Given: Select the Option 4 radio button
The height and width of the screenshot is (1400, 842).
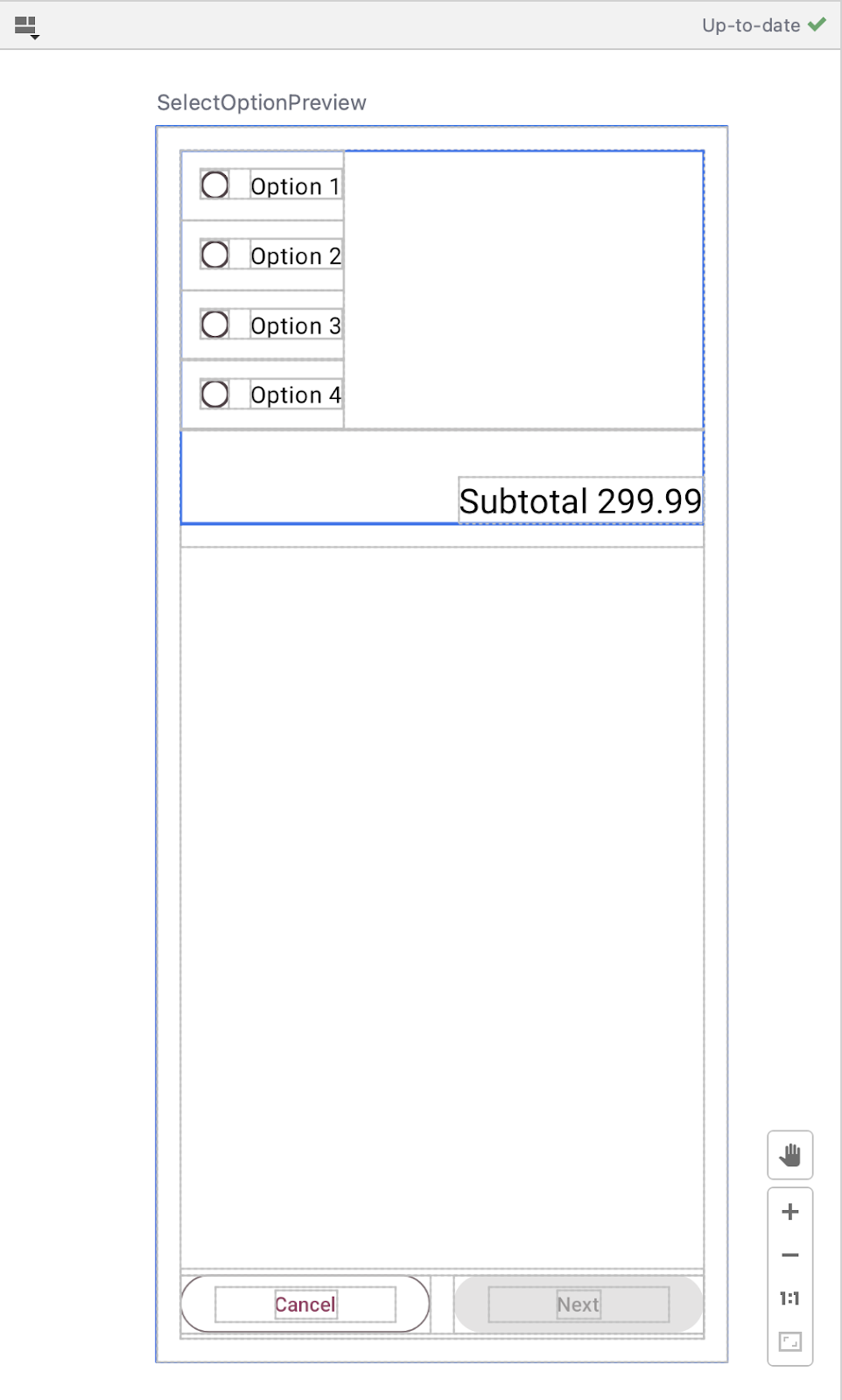Looking at the screenshot, I should pyautogui.click(x=214, y=394).
